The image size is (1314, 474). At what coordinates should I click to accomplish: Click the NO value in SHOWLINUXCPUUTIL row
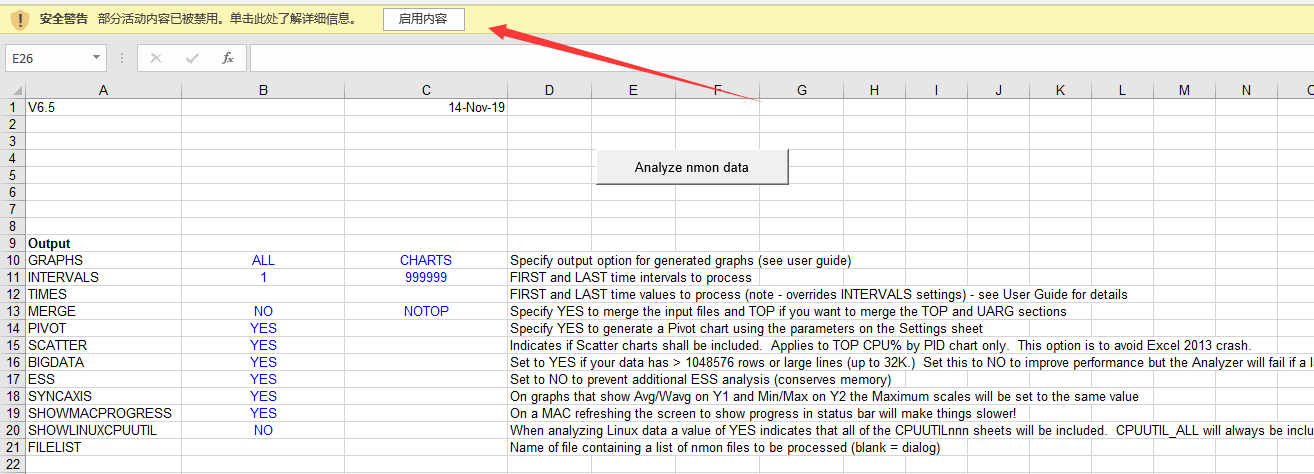point(263,430)
